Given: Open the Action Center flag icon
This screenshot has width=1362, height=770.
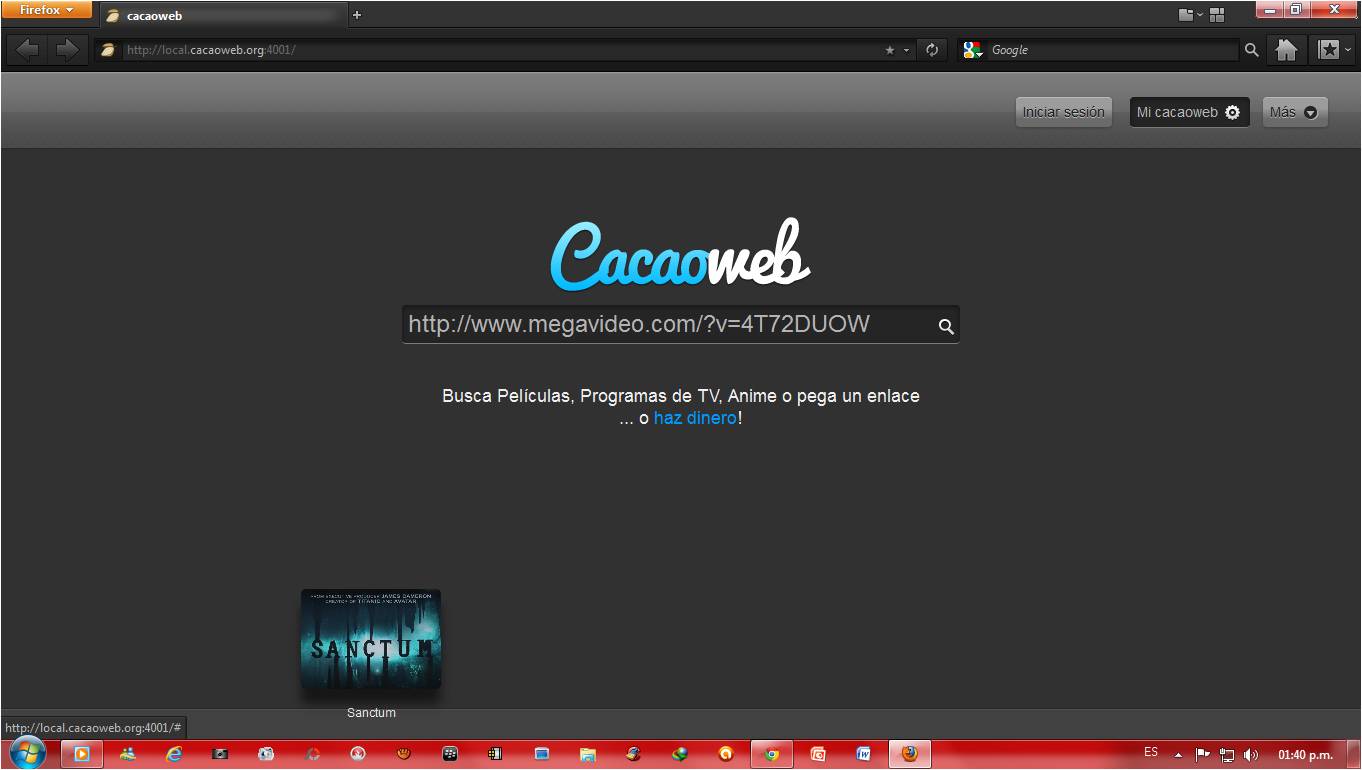Looking at the screenshot, I should (1202, 755).
